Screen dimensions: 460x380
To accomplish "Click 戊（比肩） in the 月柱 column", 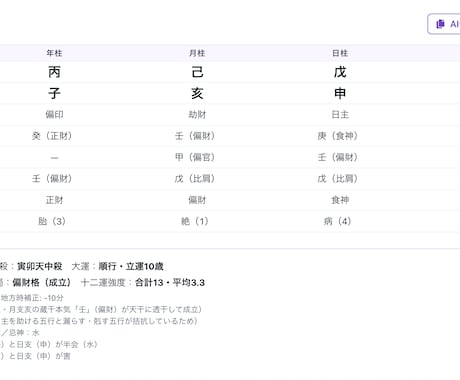I will click(x=195, y=179).
